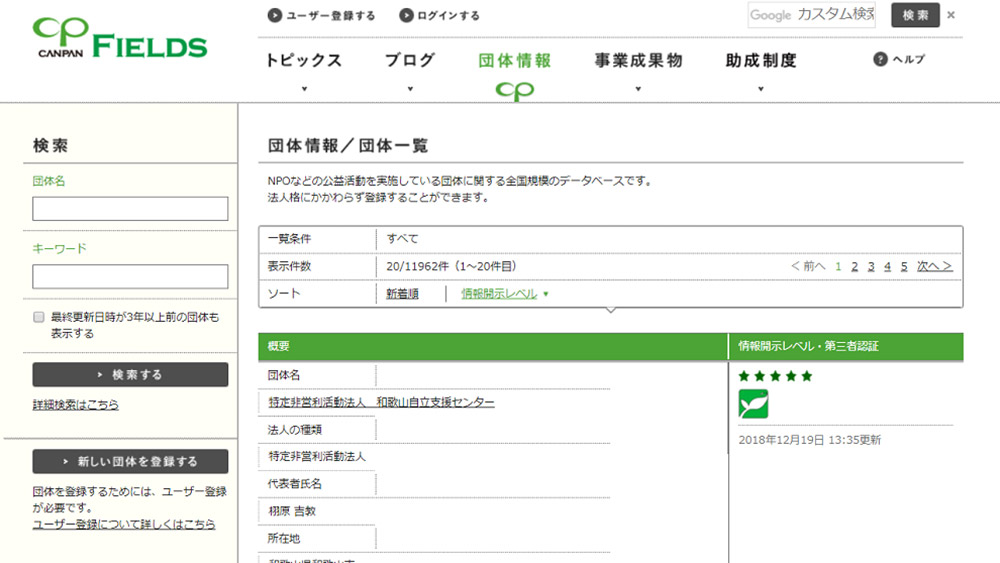1000x563 pixels.
Task: Click the 団体名 search input field
Action: [x=130, y=209]
